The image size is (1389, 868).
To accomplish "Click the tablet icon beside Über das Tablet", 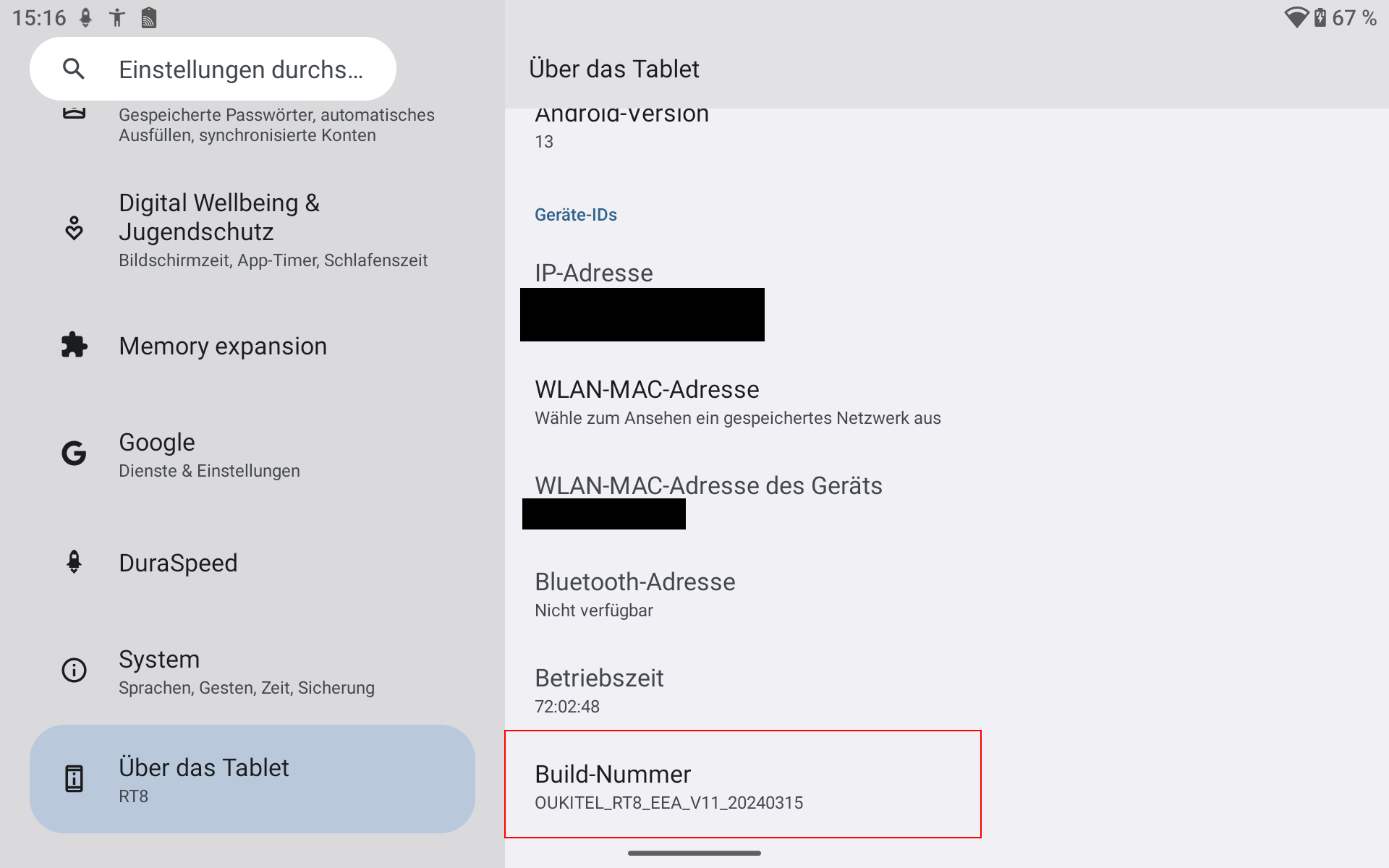I will click(x=74, y=779).
